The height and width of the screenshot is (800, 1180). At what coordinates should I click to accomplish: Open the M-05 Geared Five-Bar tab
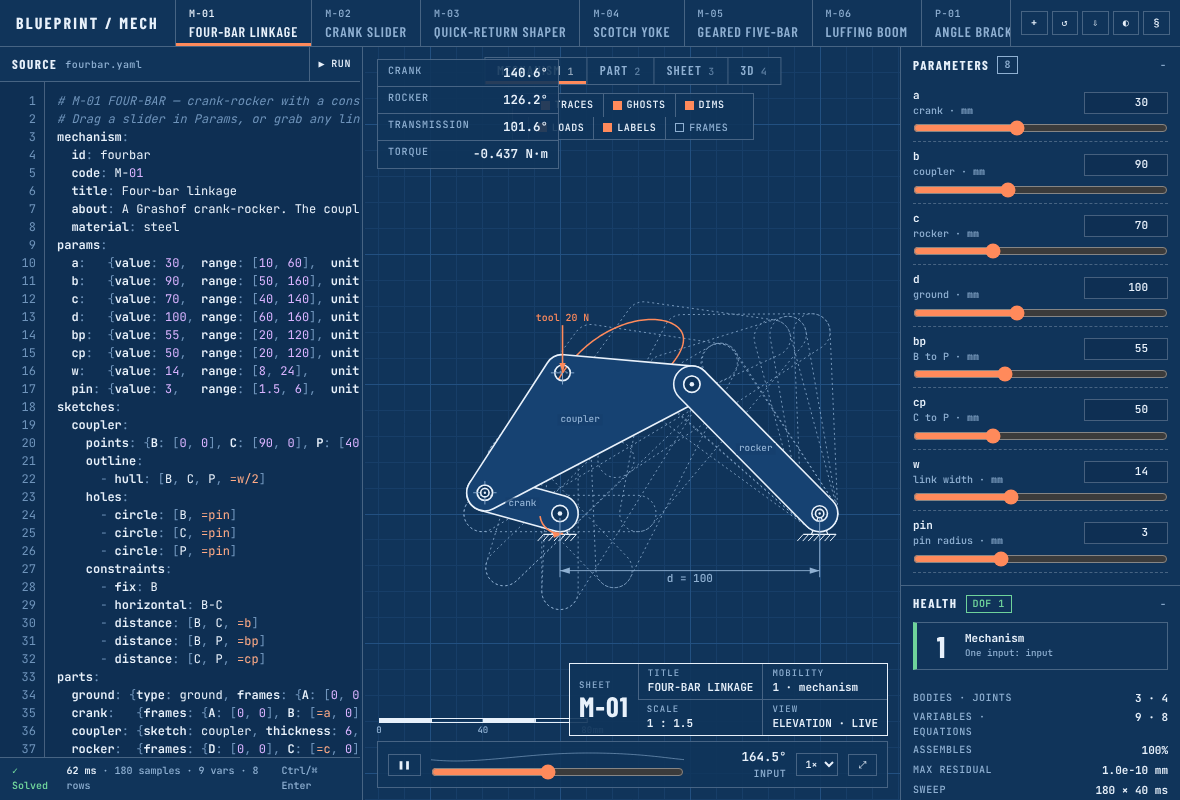[x=748, y=23]
